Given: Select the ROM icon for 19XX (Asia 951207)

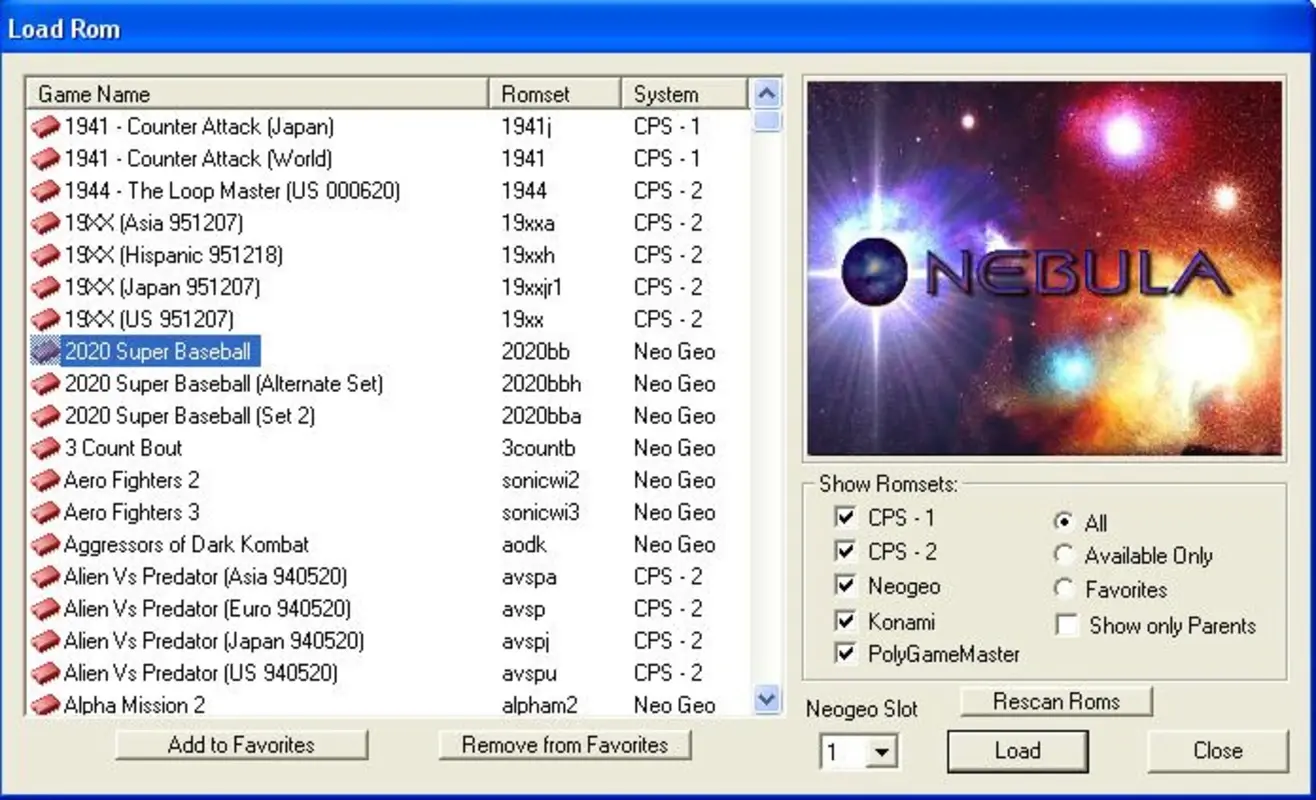Looking at the screenshot, I should coord(45,222).
